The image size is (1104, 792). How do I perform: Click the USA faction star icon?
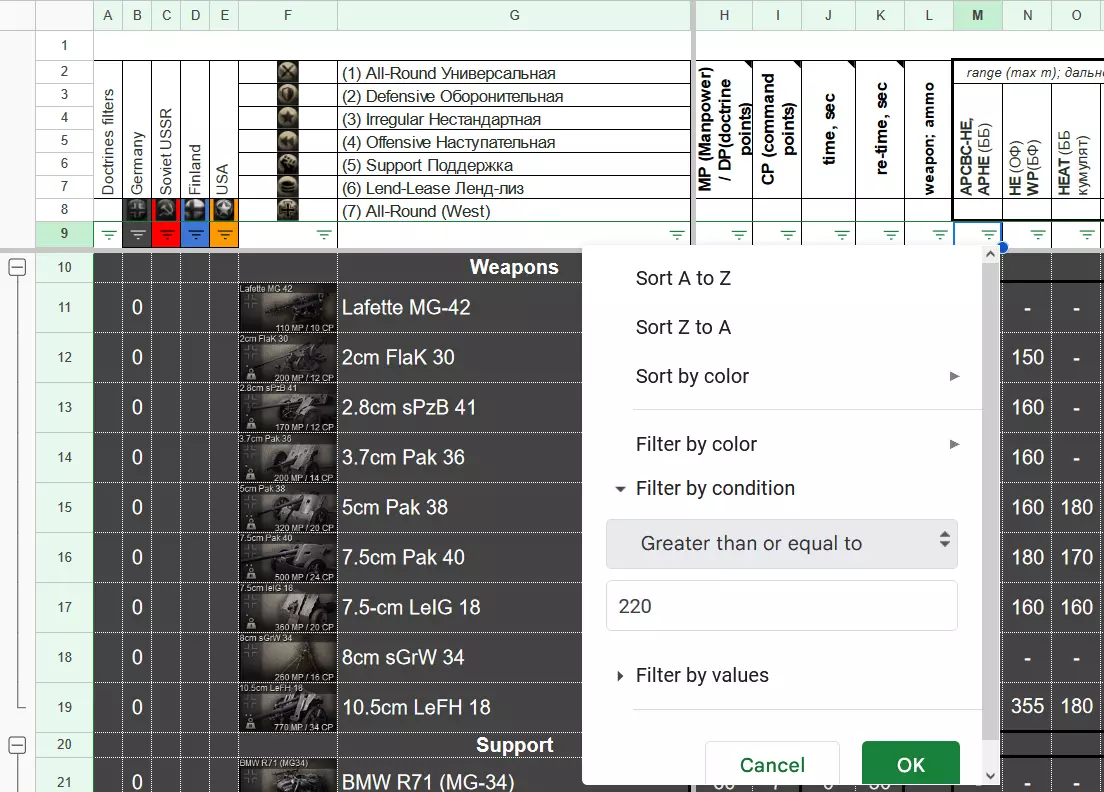224,210
